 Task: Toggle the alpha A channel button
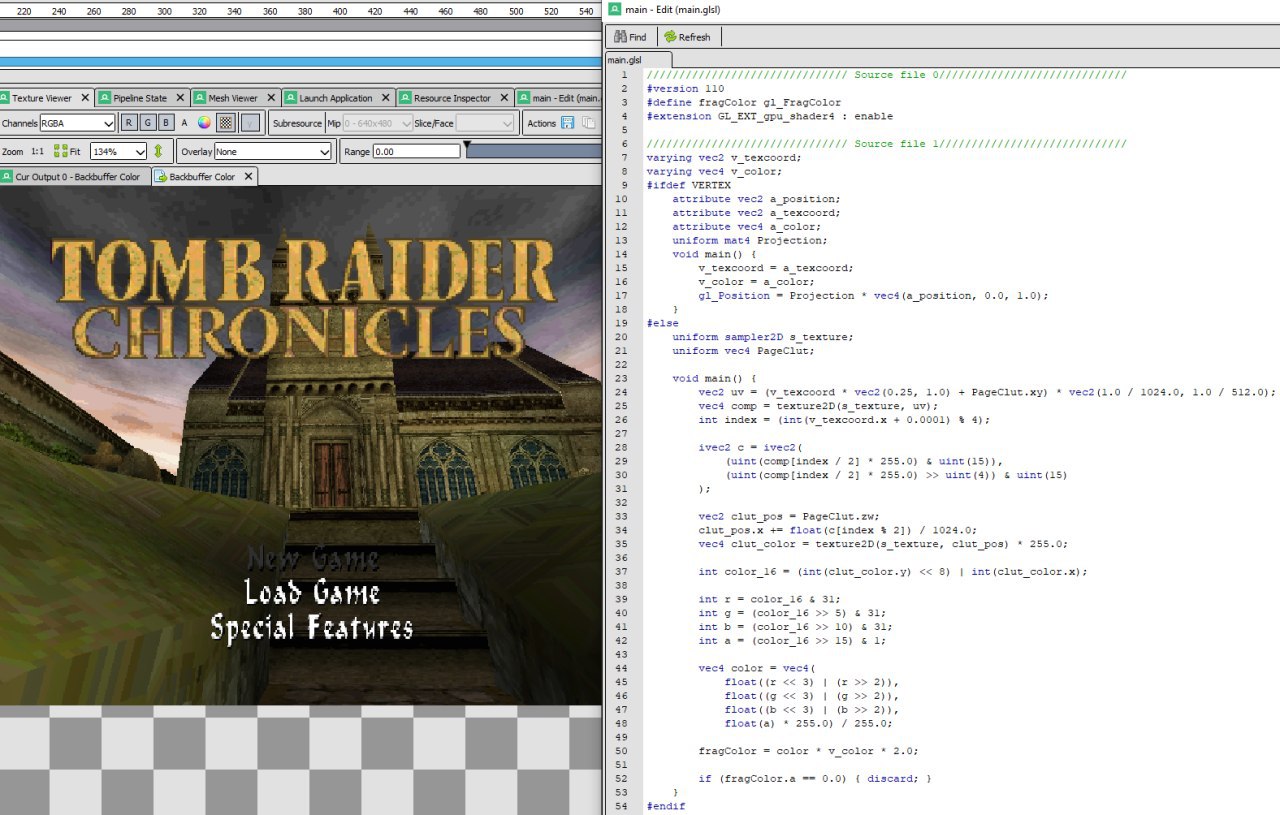[x=184, y=123]
